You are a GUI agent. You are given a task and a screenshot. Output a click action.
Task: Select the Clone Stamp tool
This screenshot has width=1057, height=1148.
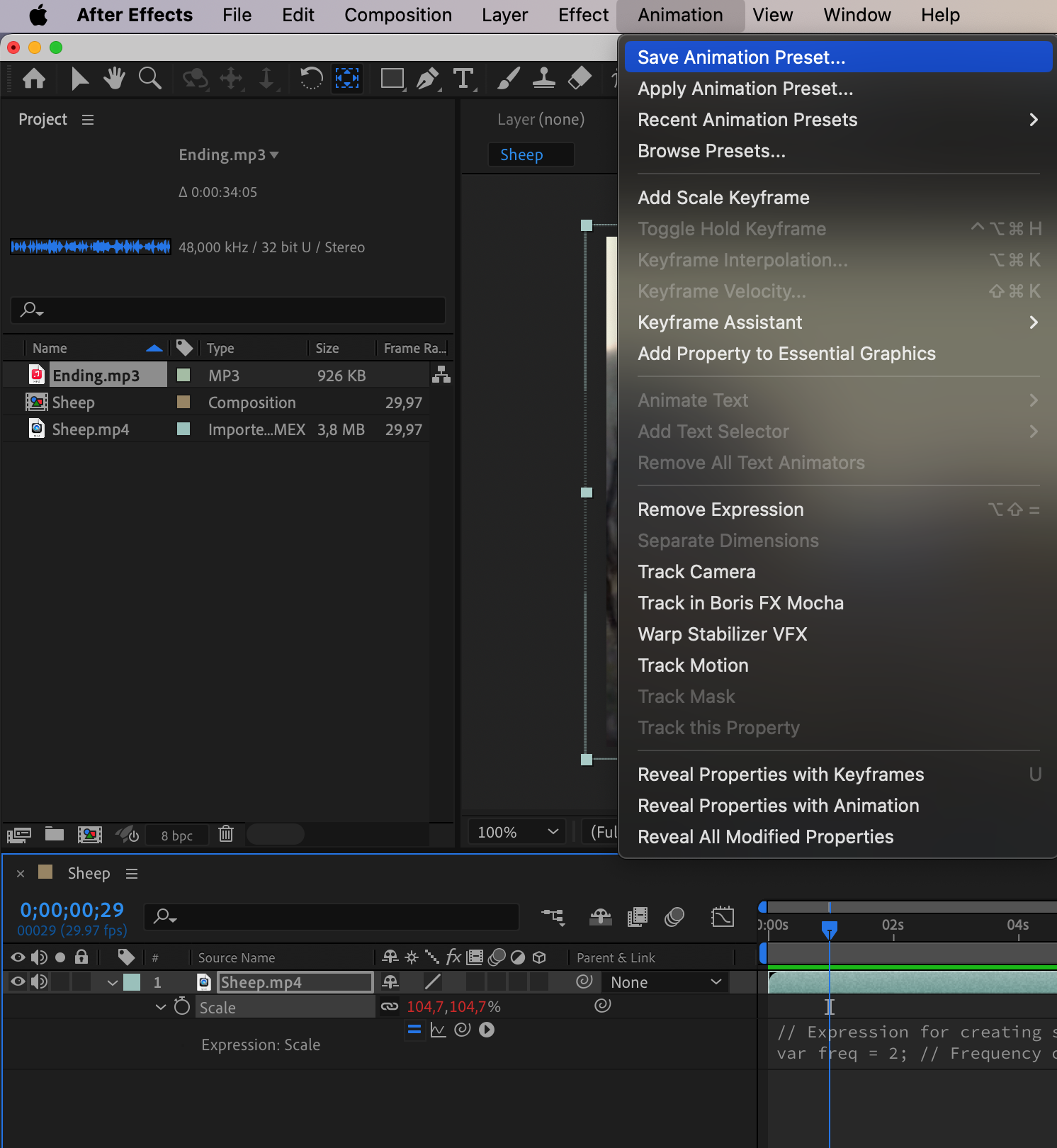543,78
